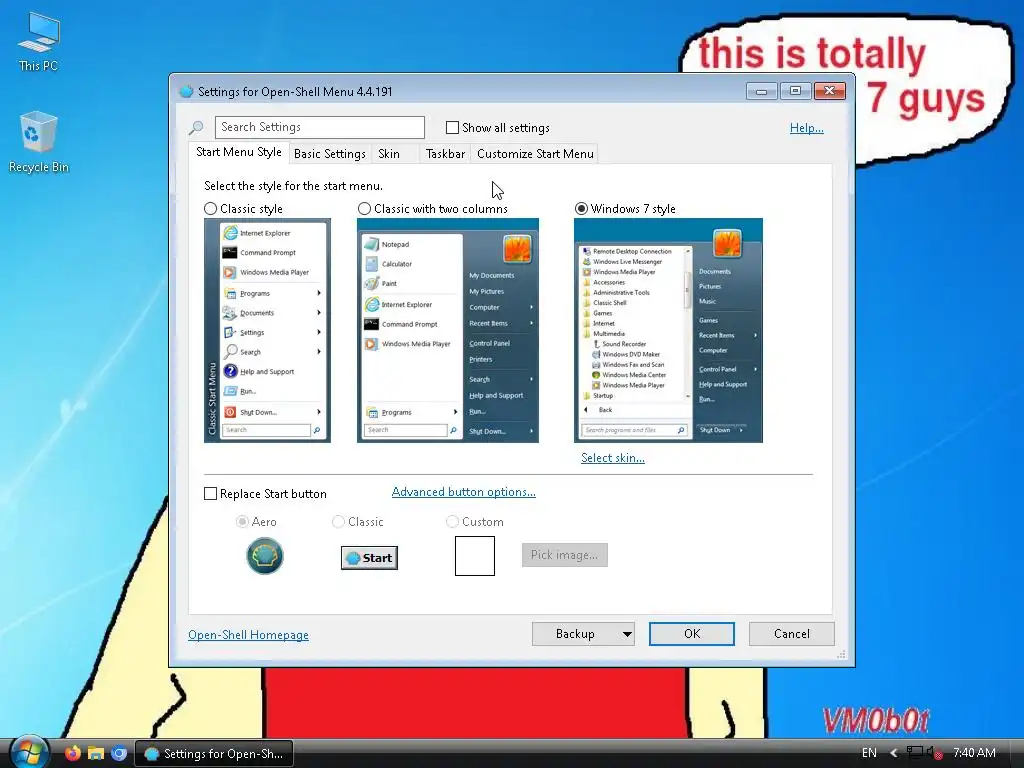Click the Settings for Open-Sh... taskbar button
Screen dimensions: 1024x768
tap(214, 754)
